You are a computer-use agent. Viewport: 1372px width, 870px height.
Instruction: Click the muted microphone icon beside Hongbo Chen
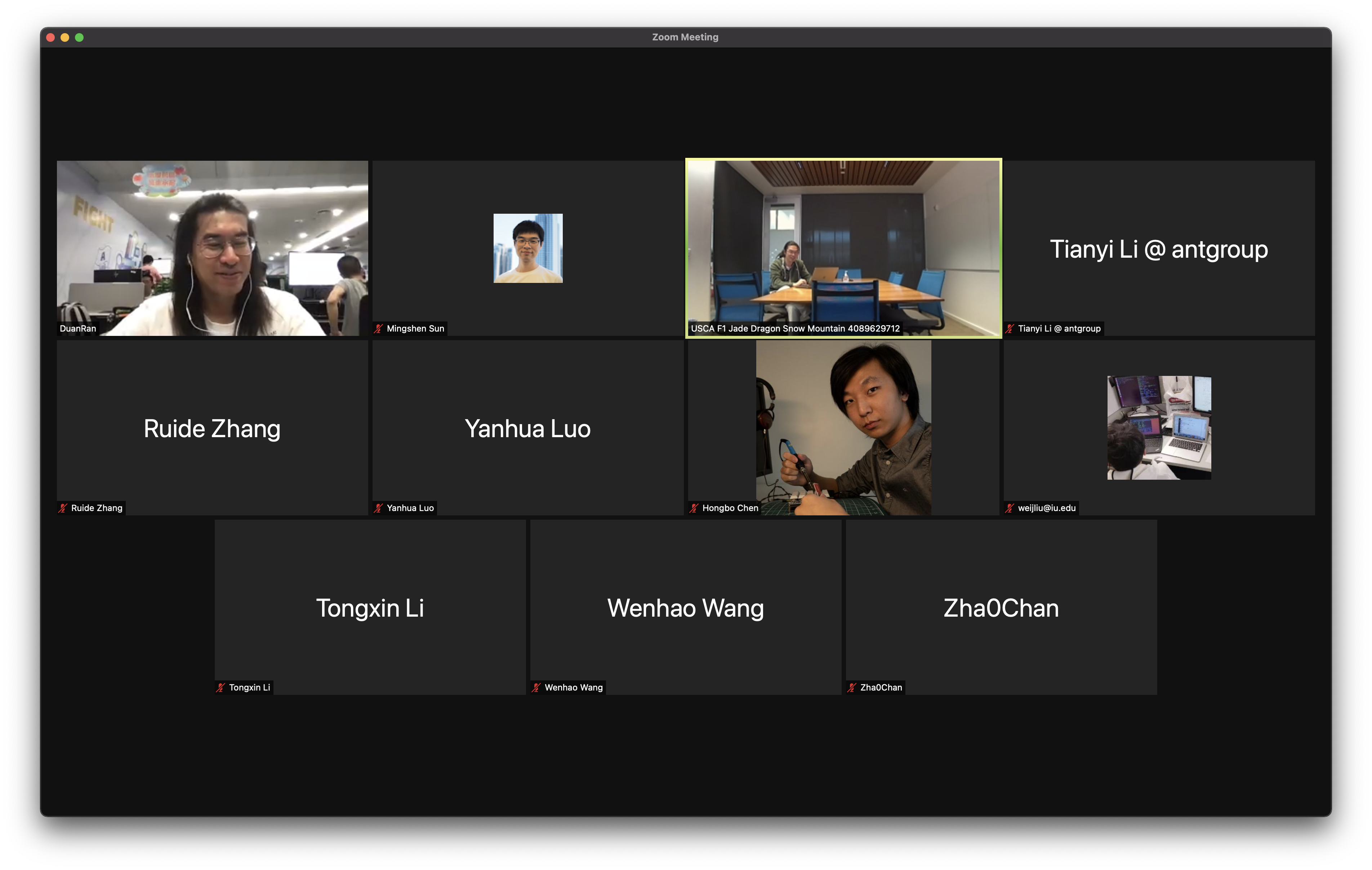click(695, 507)
